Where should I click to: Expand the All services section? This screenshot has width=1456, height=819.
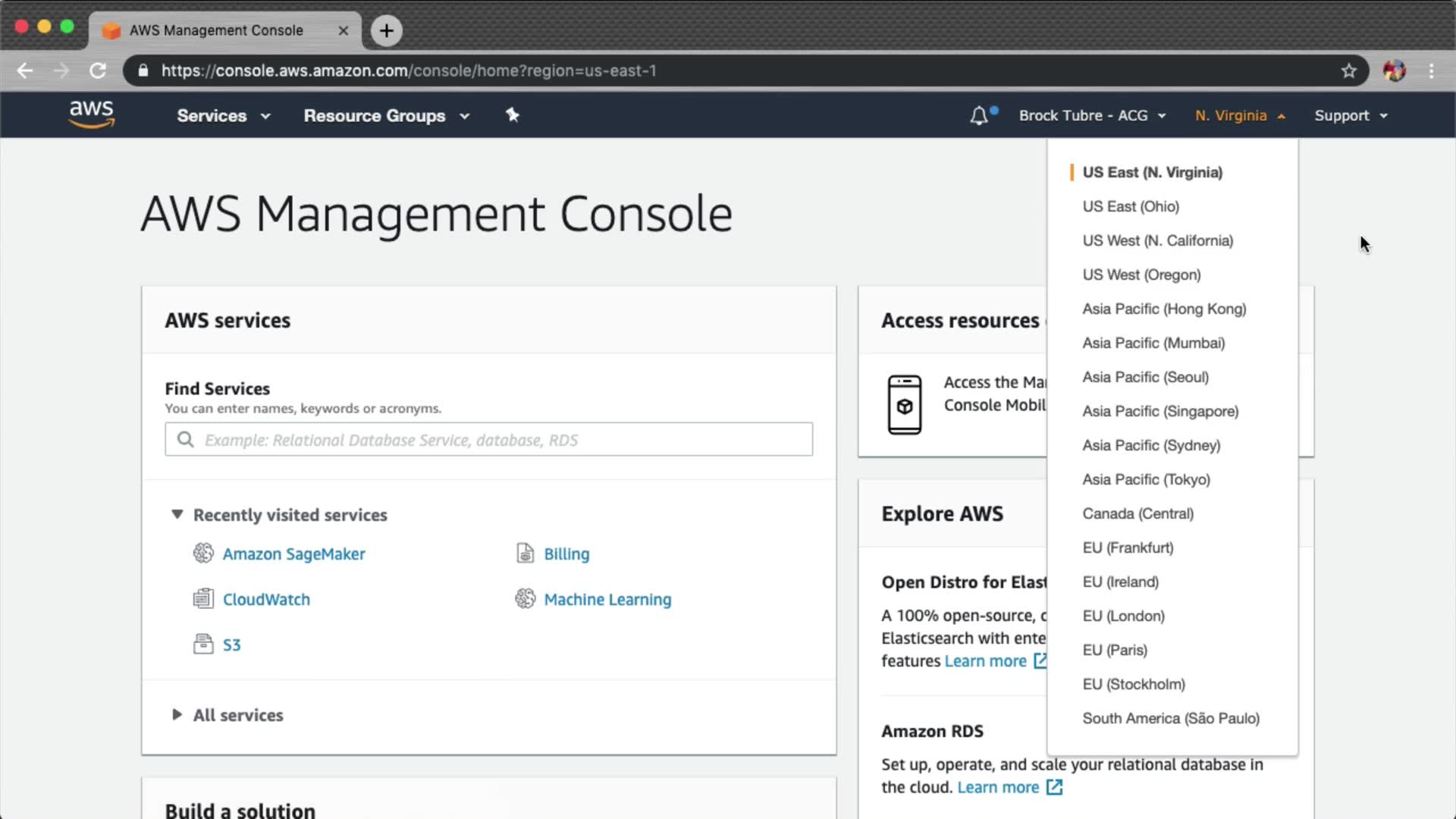point(177,715)
